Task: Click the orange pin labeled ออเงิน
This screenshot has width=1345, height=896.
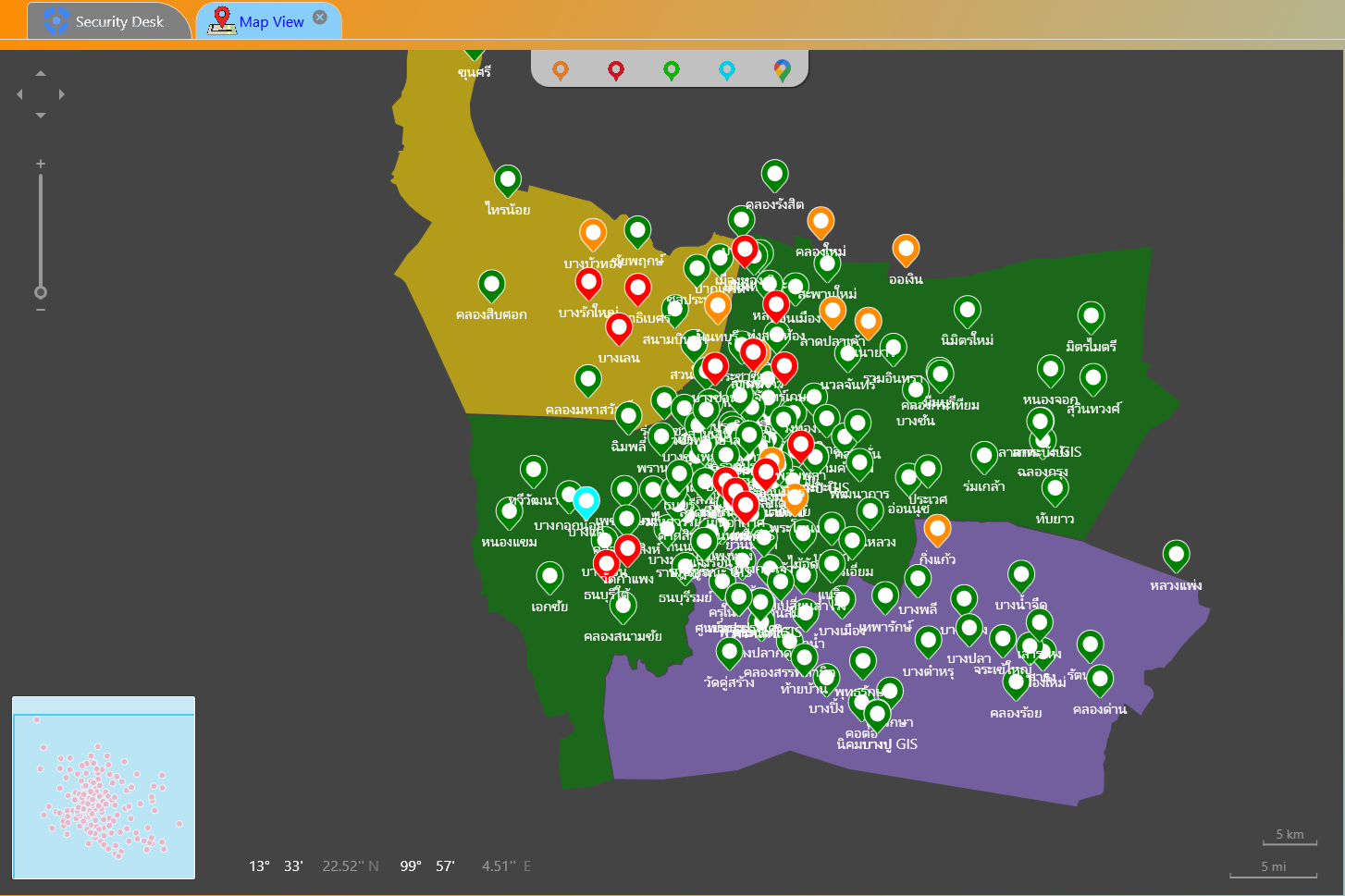Action: 906,249
